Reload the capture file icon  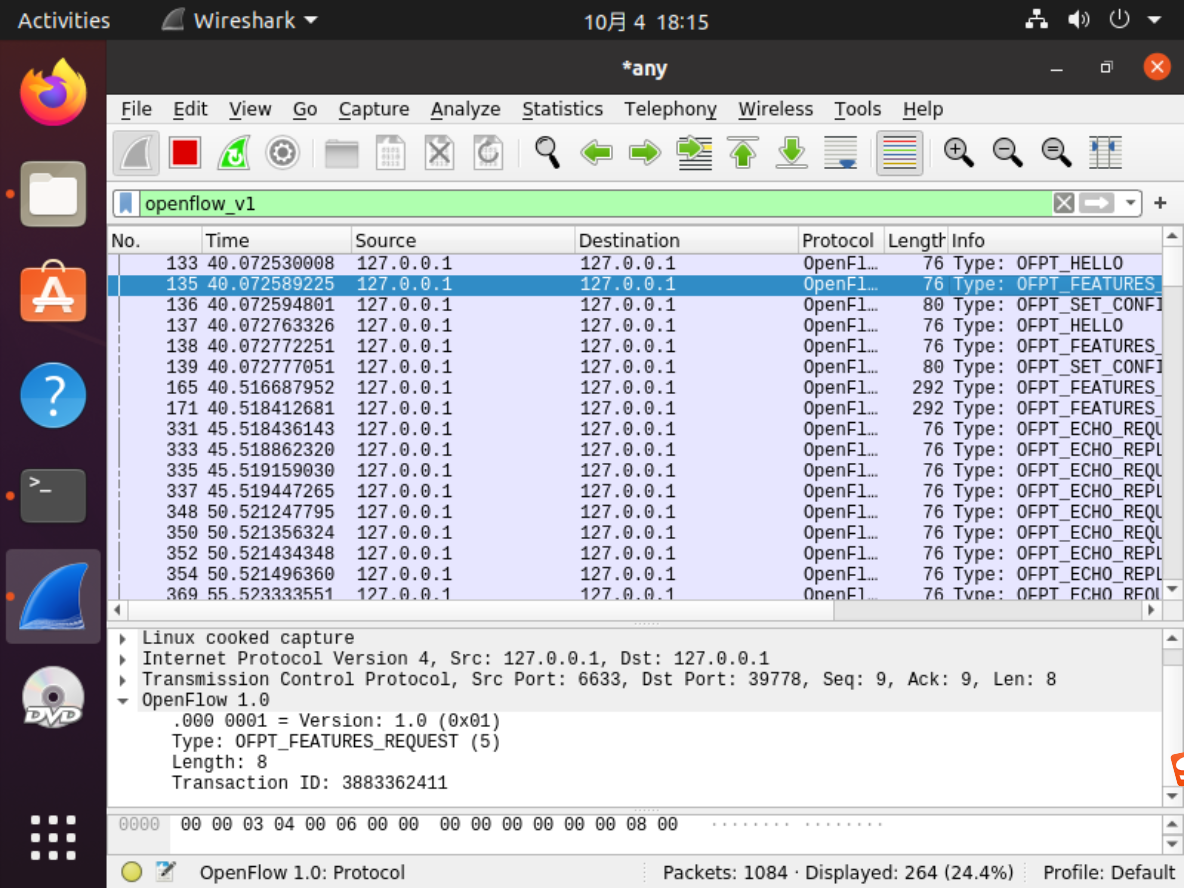(x=488, y=153)
